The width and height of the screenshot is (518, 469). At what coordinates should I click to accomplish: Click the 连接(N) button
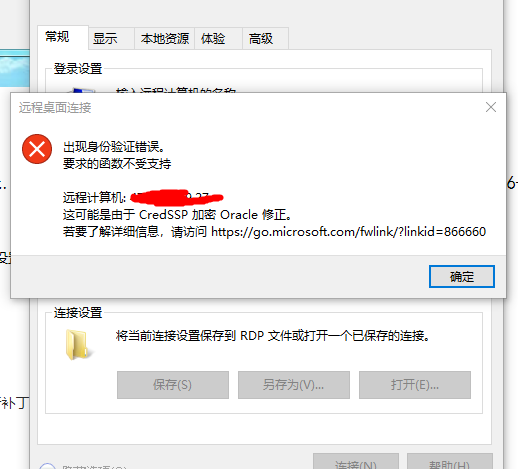point(356,461)
